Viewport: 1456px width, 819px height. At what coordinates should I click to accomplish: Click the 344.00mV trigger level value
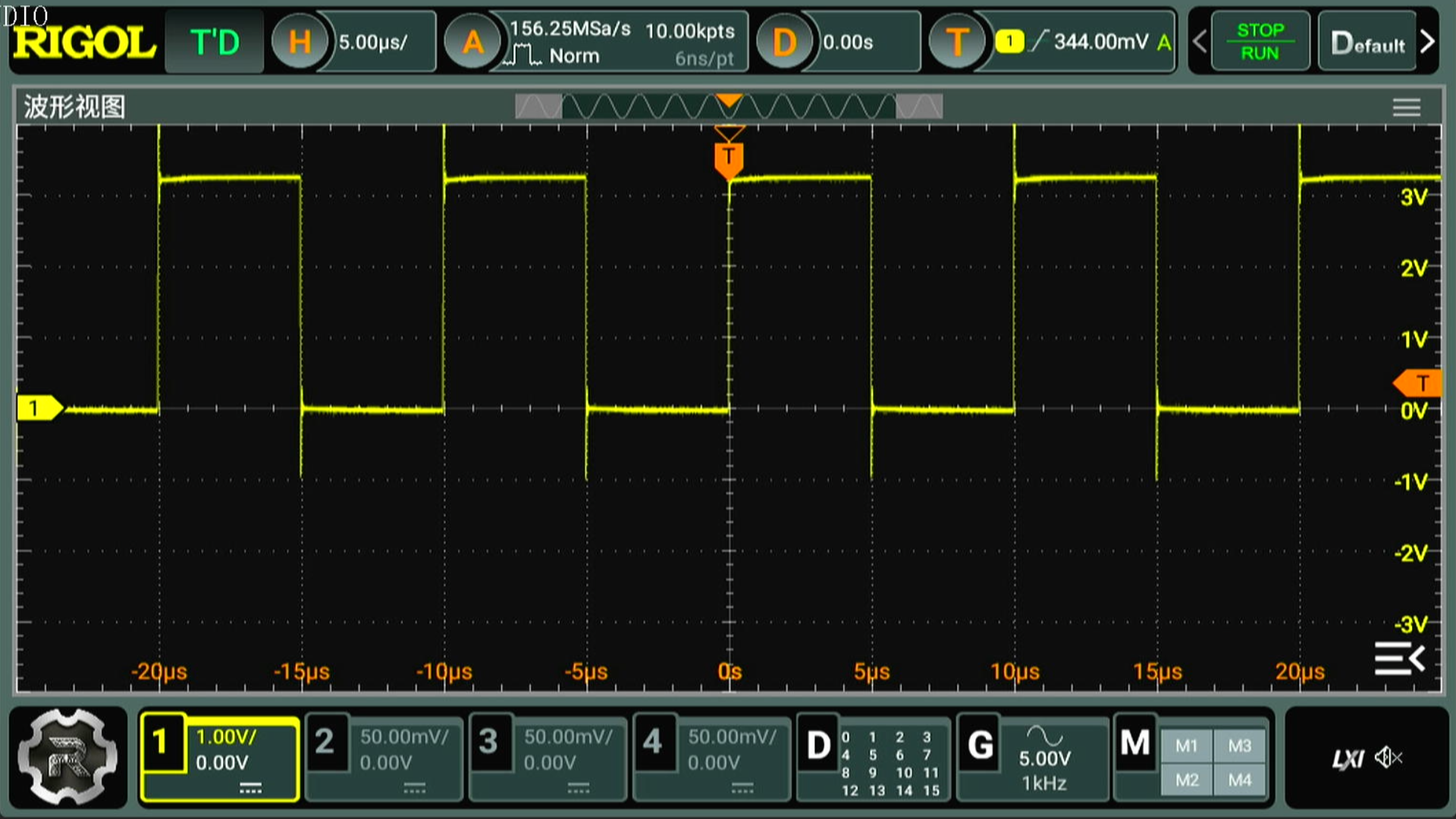click(x=1101, y=42)
